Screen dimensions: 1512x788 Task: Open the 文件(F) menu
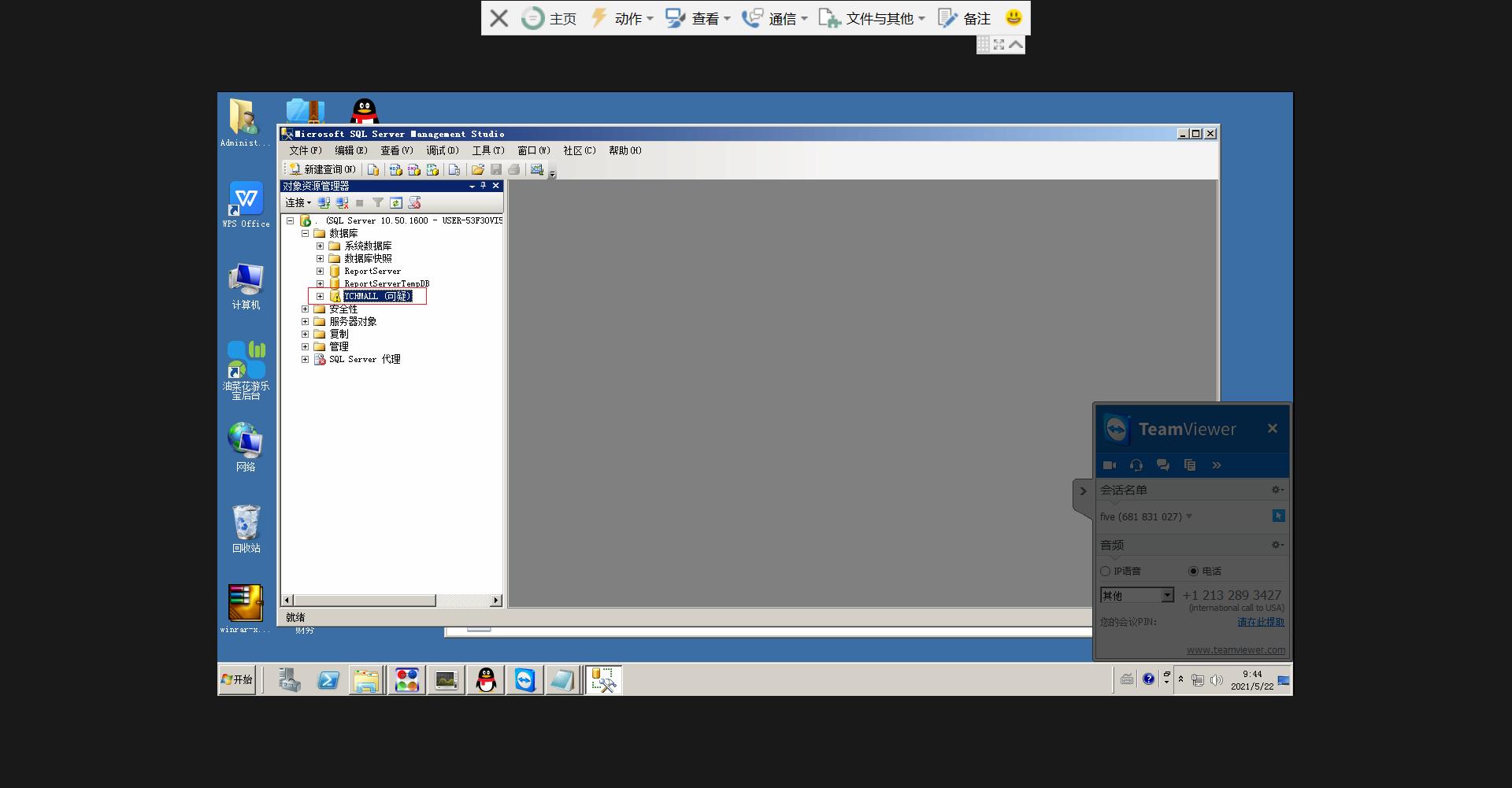pos(305,150)
